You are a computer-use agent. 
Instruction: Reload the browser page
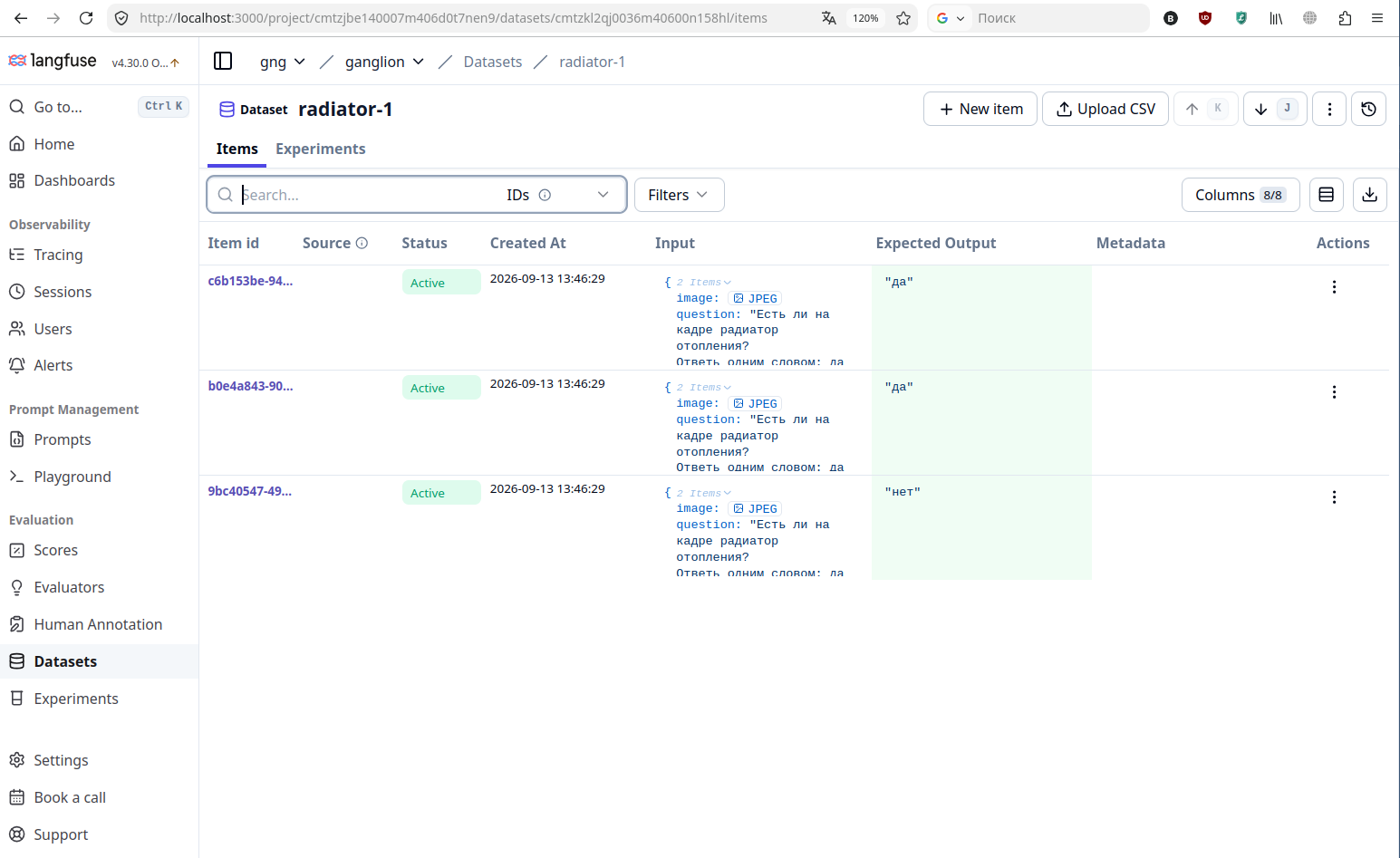(x=86, y=18)
